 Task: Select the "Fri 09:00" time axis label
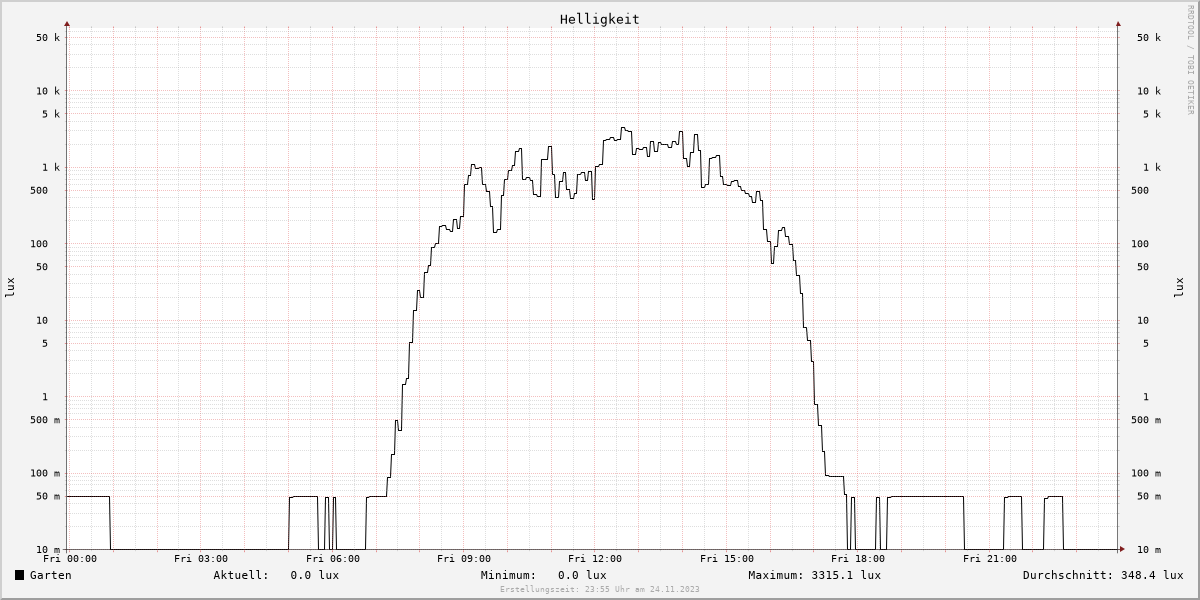coord(464,559)
